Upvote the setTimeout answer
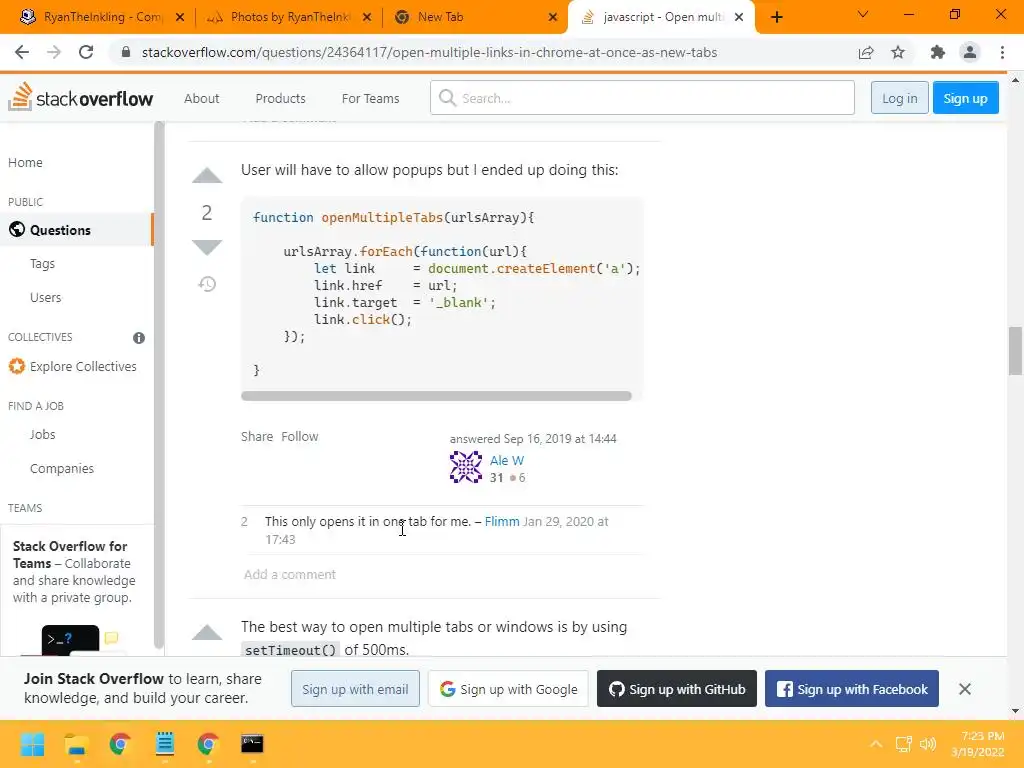 pyautogui.click(x=207, y=632)
